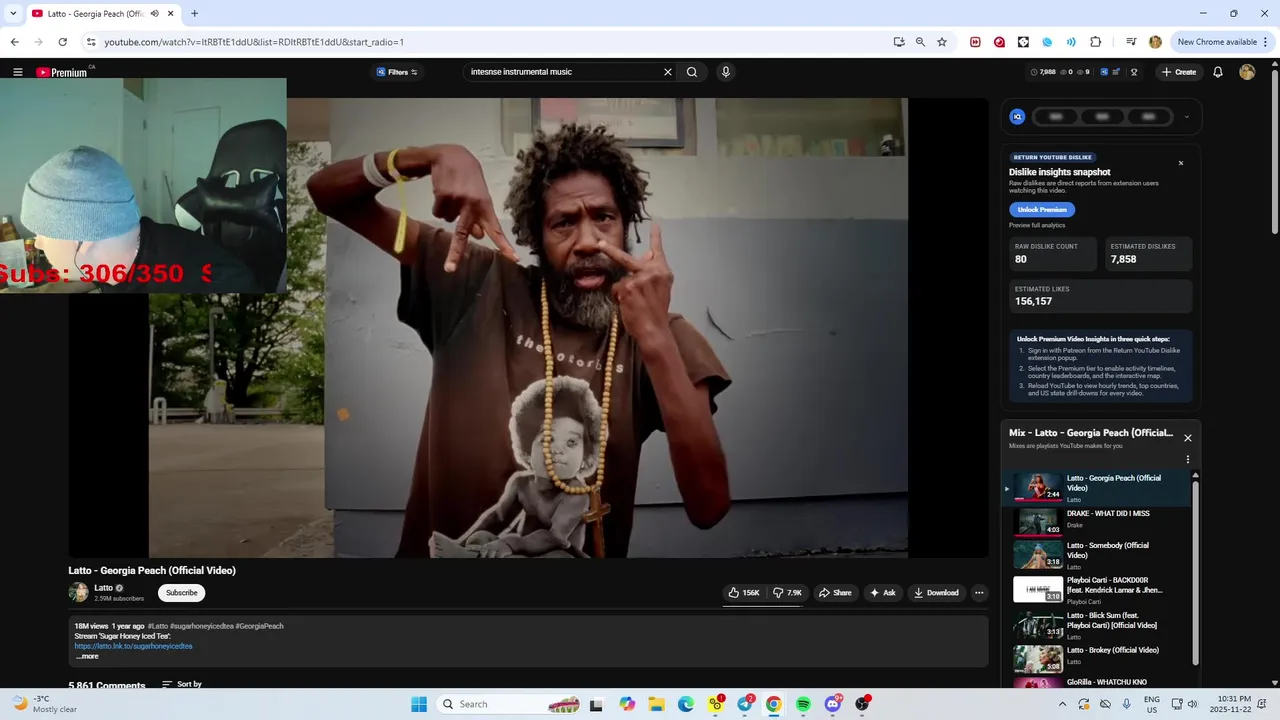Expand the vidIQ panel chevron
The width and height of the screenshot is (1280, 720).
click(1187, 117)
